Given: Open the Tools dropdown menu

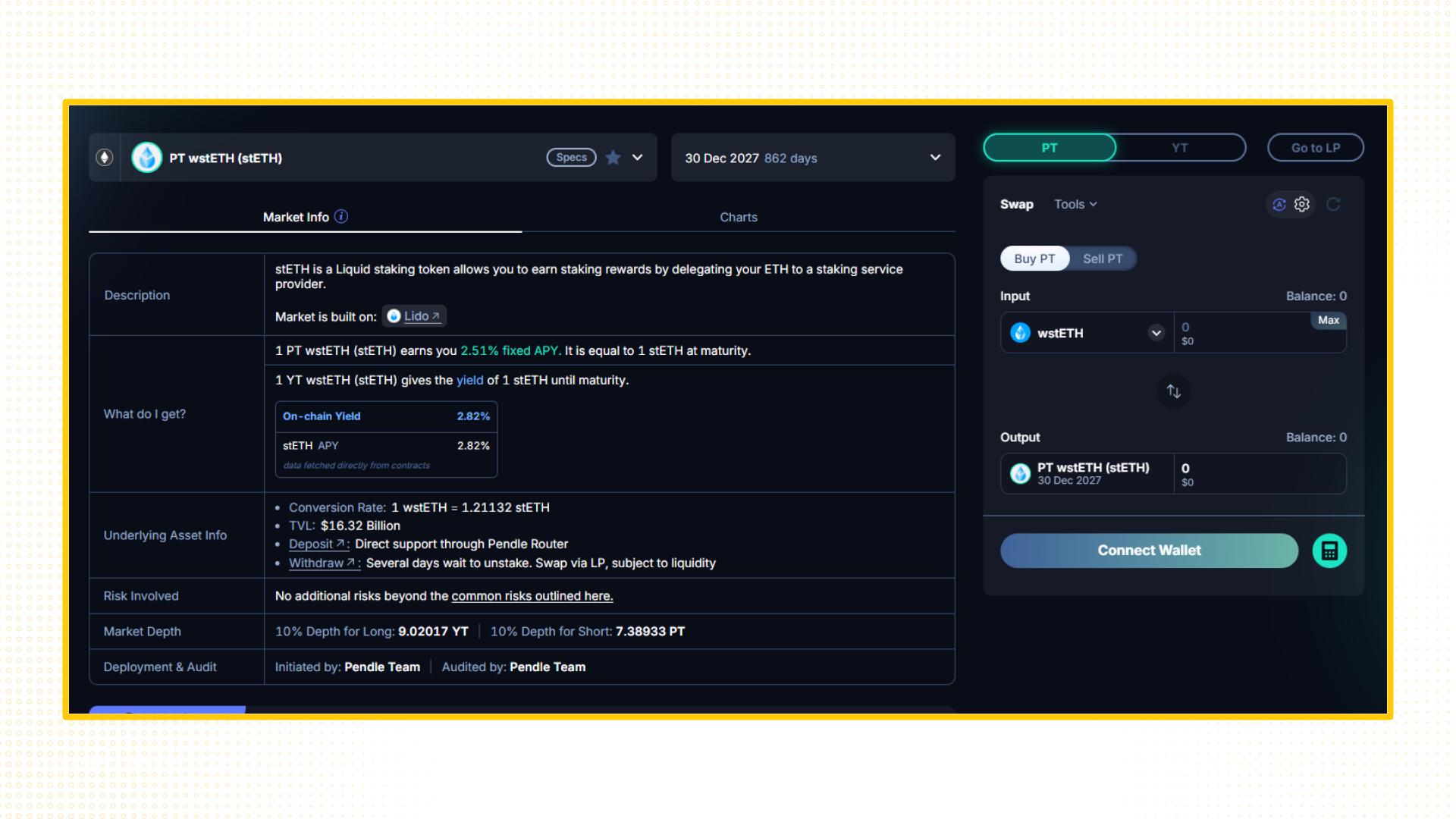Looking at the screenshot, I should click(1075, 204).
